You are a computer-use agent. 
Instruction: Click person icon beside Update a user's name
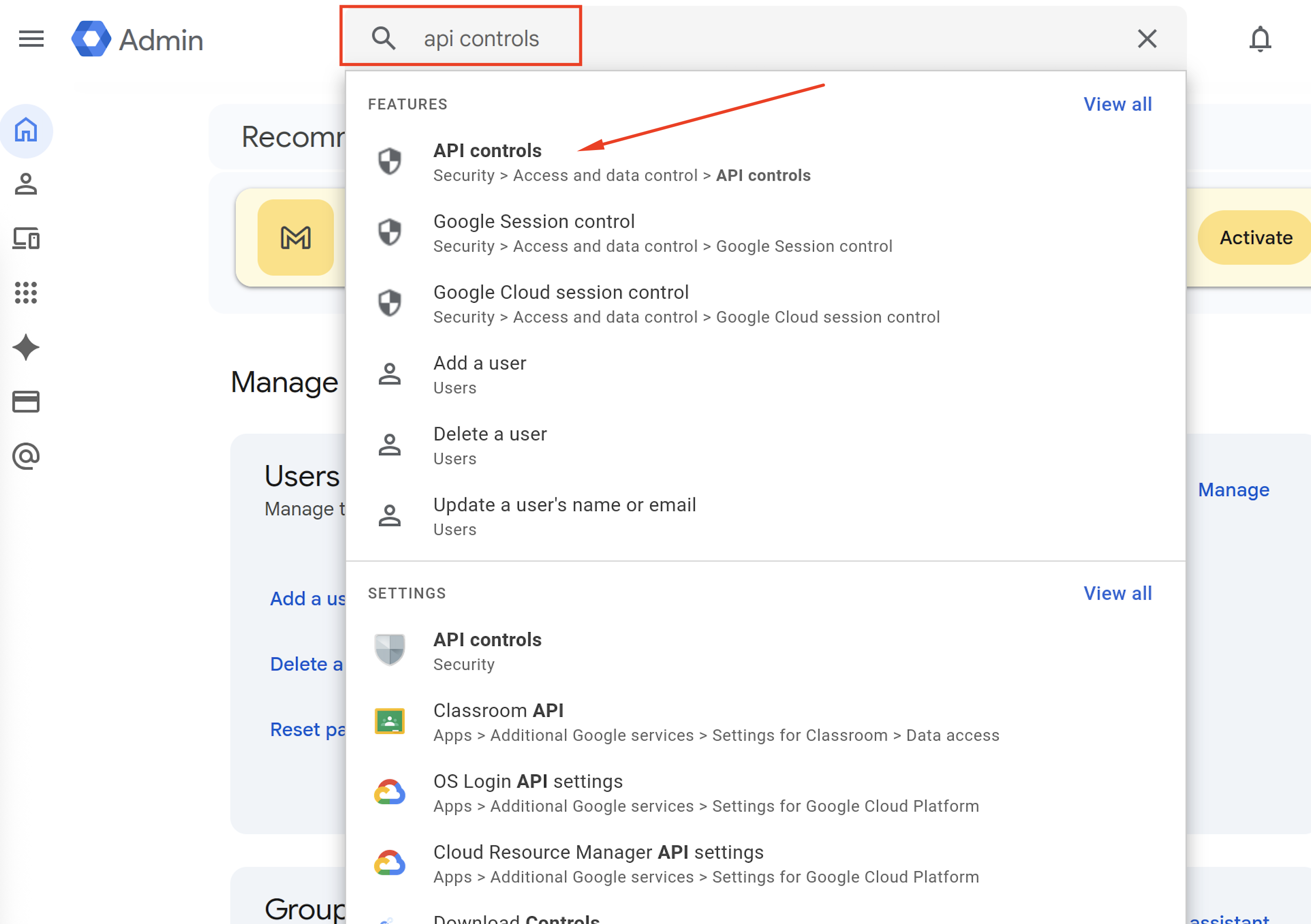pyautogui.click(x=389, y=515)
